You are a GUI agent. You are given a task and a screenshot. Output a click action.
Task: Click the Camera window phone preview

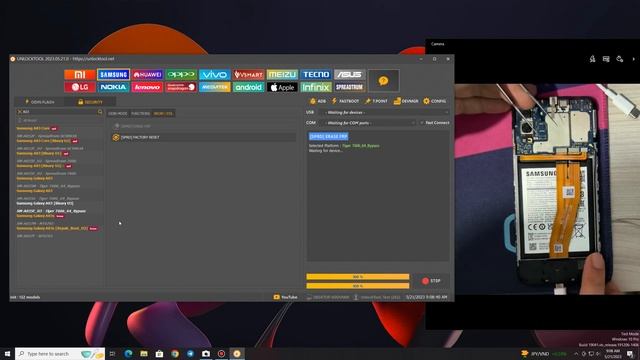click(547, 189)
